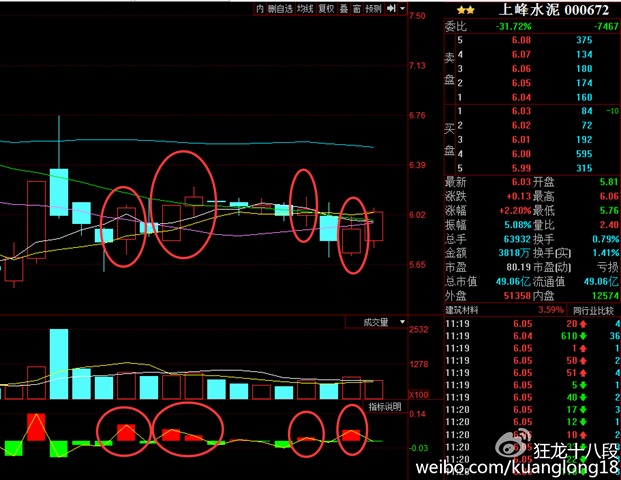Click the 叠 overlay button
This screenshot has height=480, width=621.
343,9
